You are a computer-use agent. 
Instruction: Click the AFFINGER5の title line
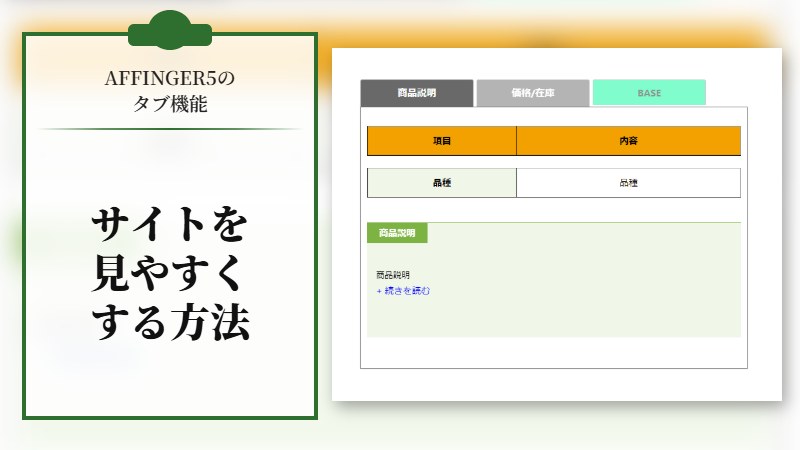pos(170,79)
